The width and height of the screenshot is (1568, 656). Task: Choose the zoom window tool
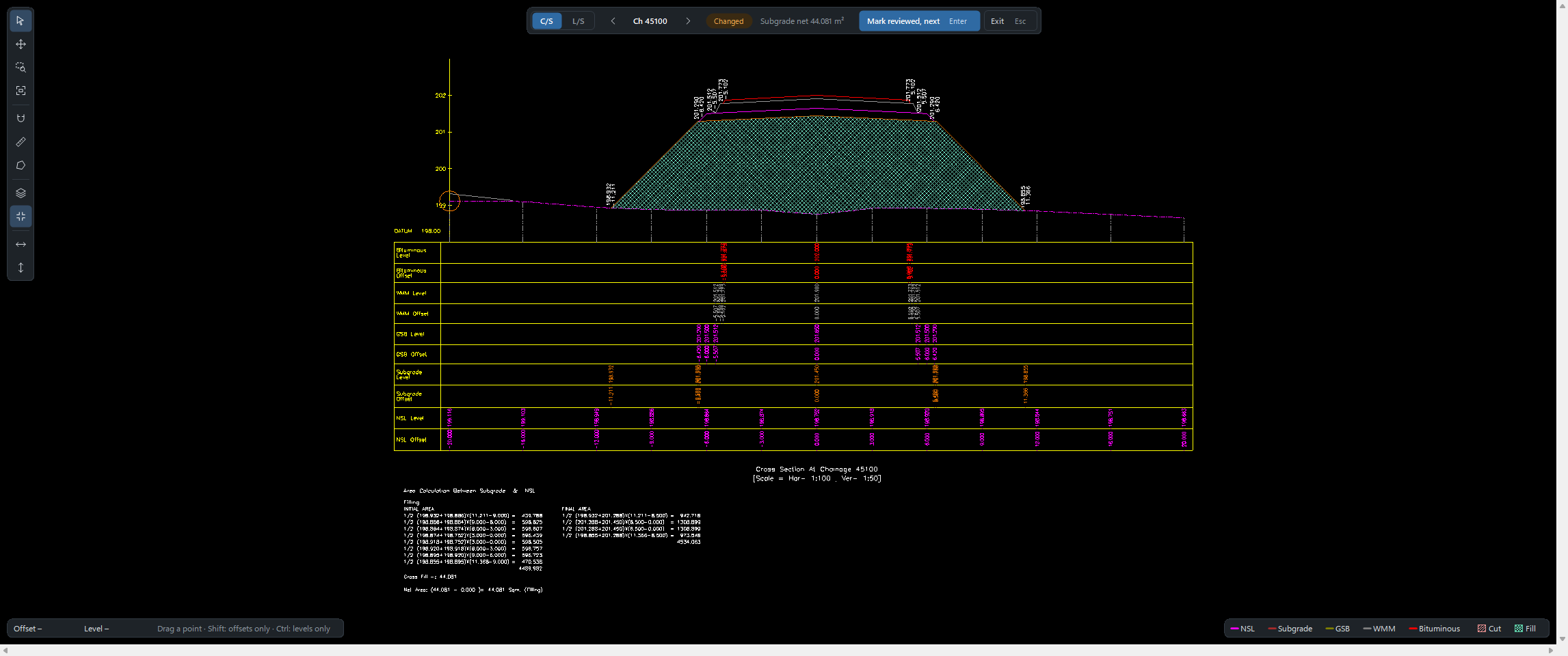coord(21,68)
